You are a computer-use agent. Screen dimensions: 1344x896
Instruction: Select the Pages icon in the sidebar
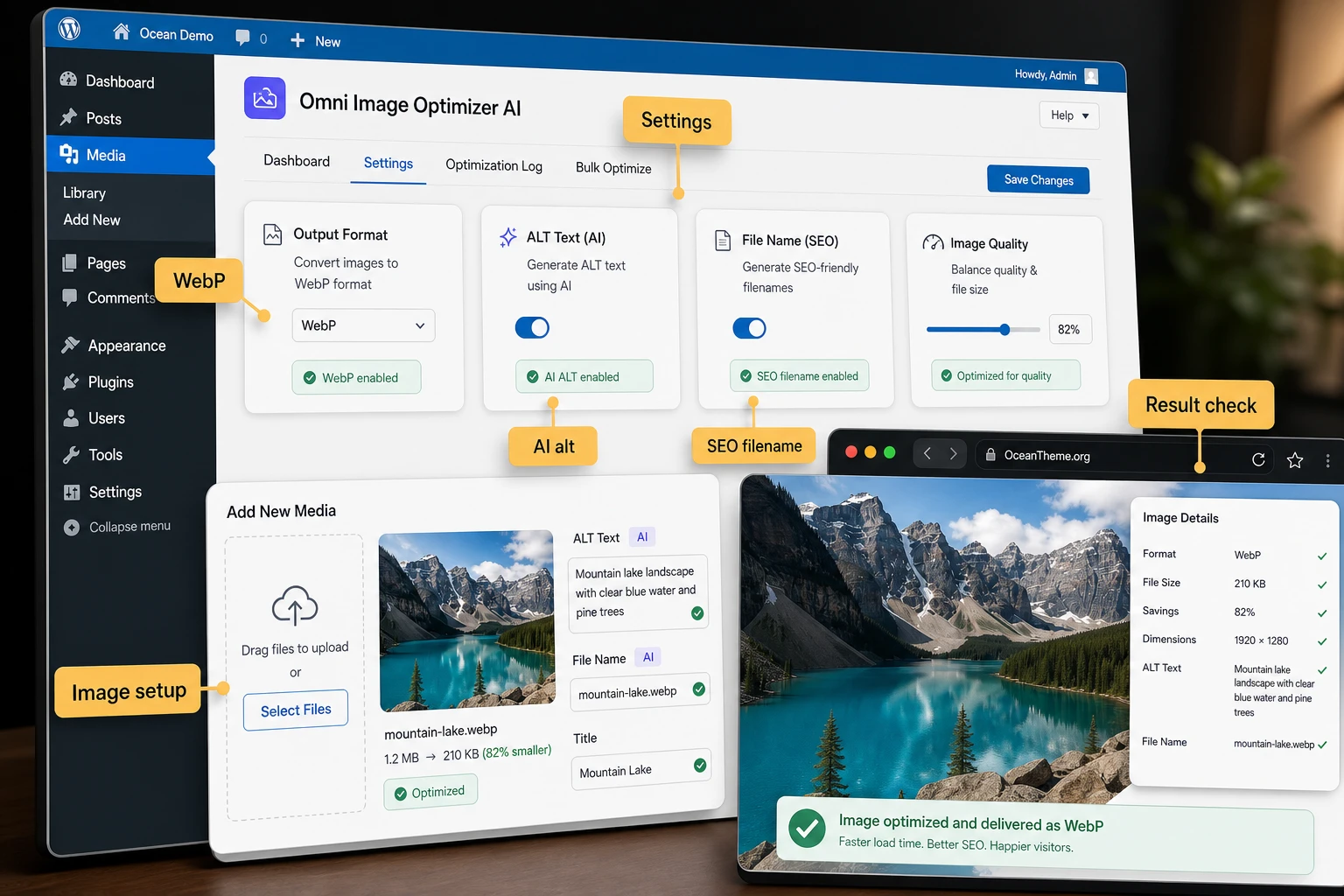[69, 262]
